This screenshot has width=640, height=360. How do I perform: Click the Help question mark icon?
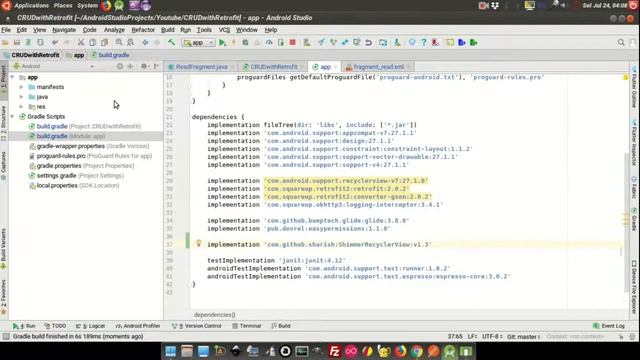pyautogui.click(x=424, y=42)
